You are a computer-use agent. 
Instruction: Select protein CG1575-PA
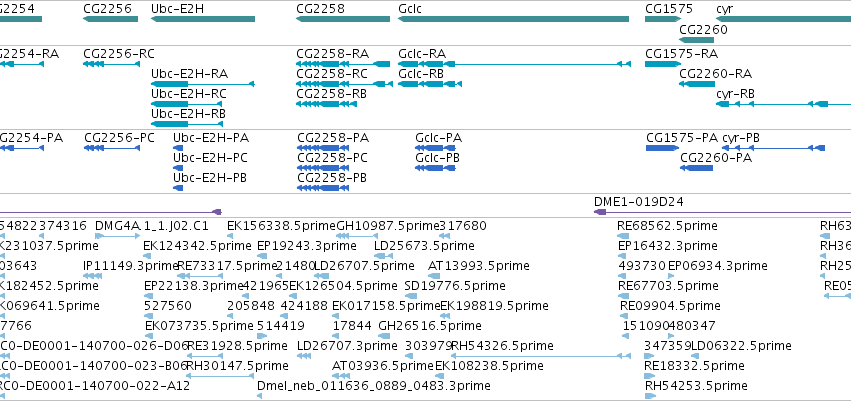(x=663, y=148)
